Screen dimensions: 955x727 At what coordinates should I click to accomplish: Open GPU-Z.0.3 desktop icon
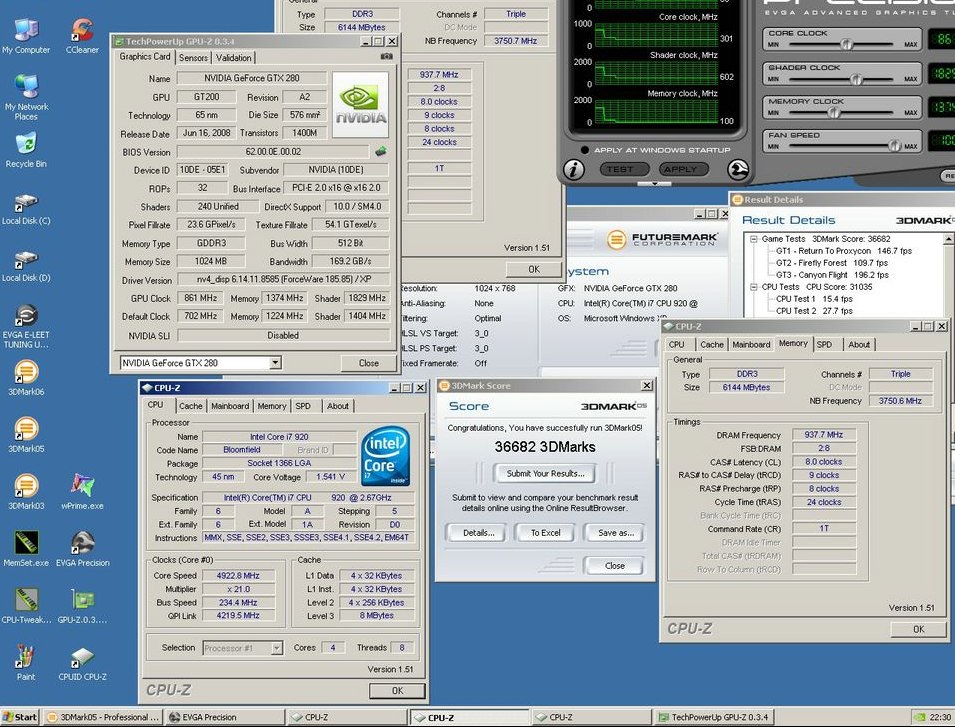coord(82,606)
